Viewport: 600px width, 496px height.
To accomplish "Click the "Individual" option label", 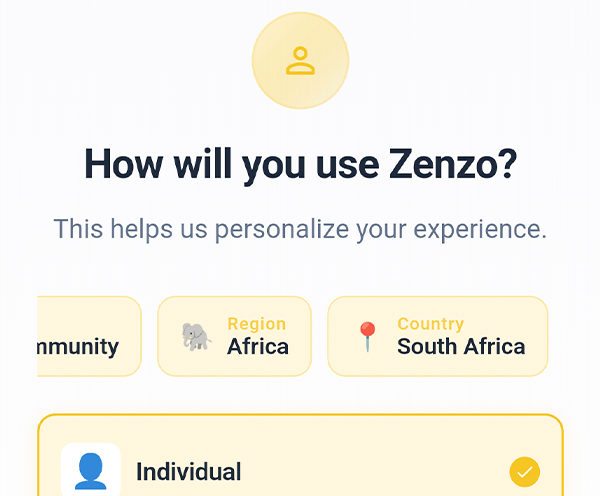I will pyautogui.click(x=189, y=472).
